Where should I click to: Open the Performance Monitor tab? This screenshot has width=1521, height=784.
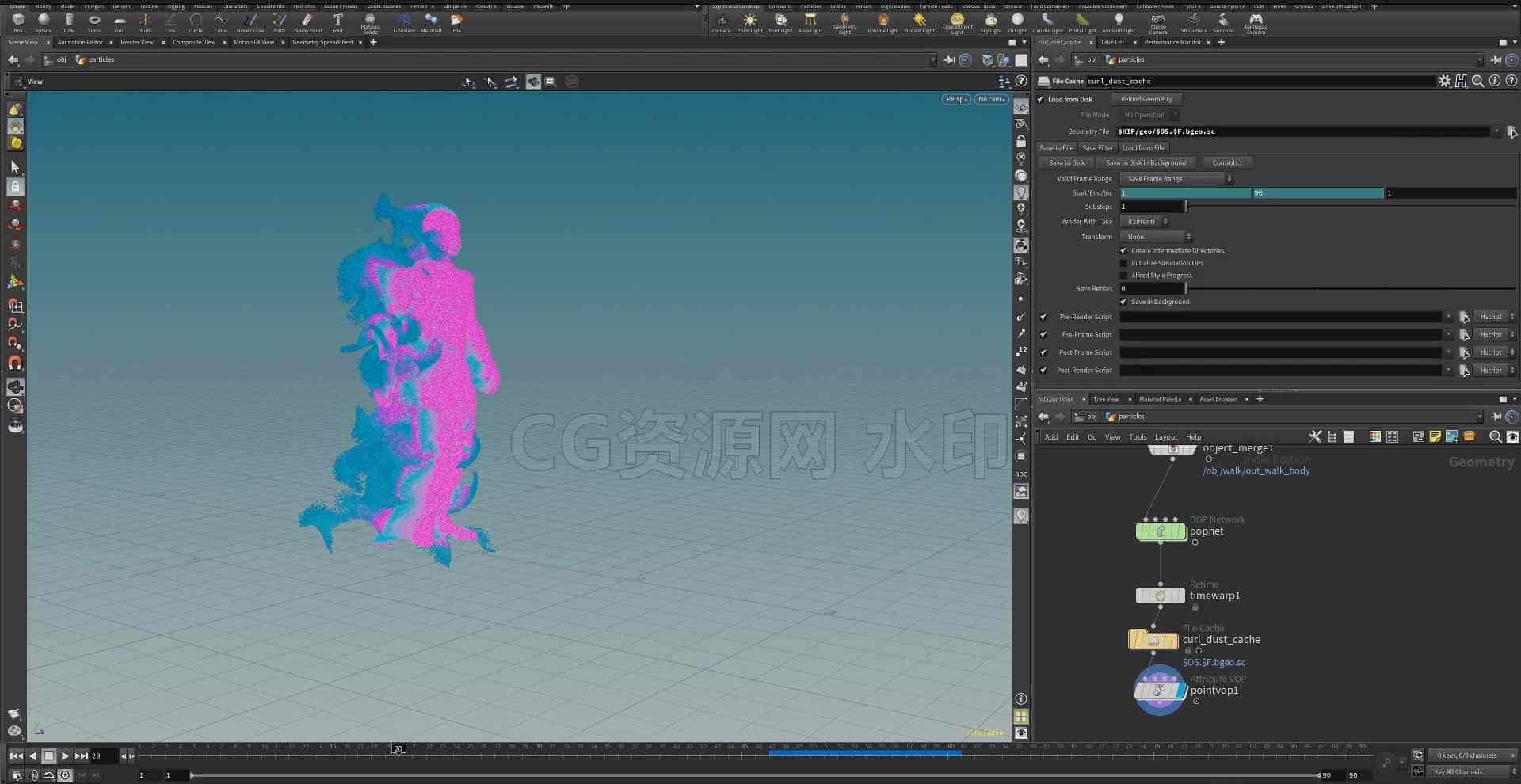[x=1172, y=42]
